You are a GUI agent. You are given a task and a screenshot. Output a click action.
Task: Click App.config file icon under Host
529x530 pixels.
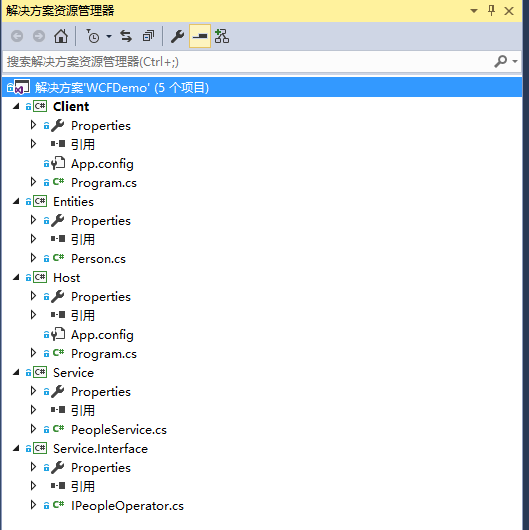(58, 334)
